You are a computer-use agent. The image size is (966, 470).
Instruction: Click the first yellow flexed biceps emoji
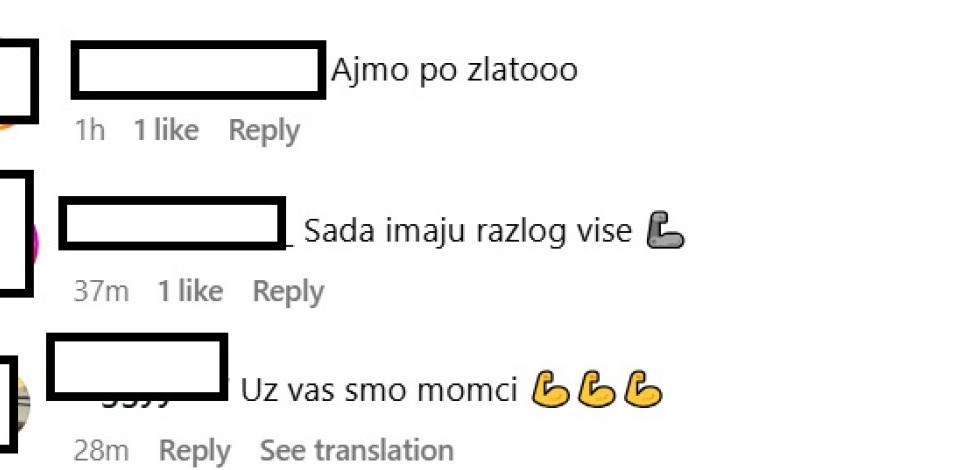(x=550, y=389)
